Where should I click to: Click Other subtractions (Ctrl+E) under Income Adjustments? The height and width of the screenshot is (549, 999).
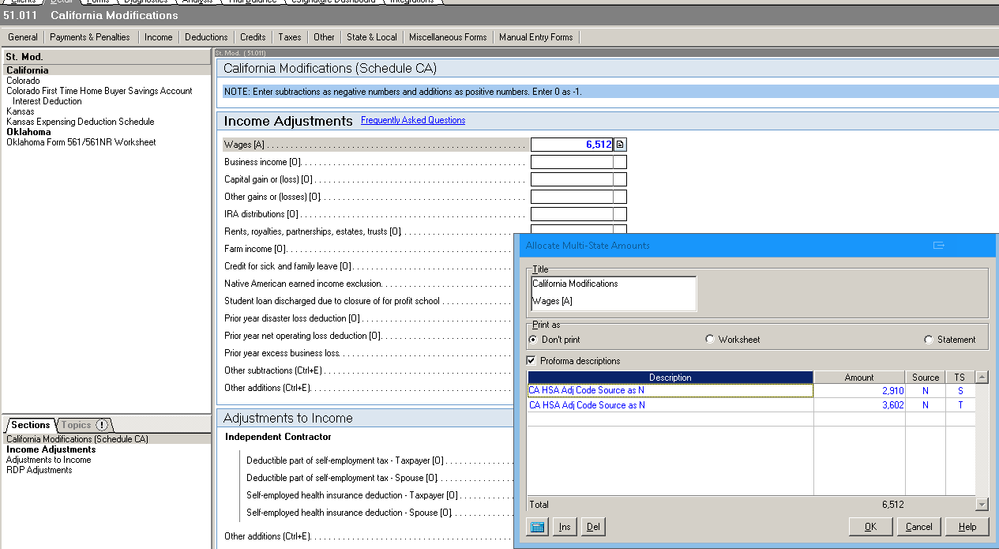(273, 371)
